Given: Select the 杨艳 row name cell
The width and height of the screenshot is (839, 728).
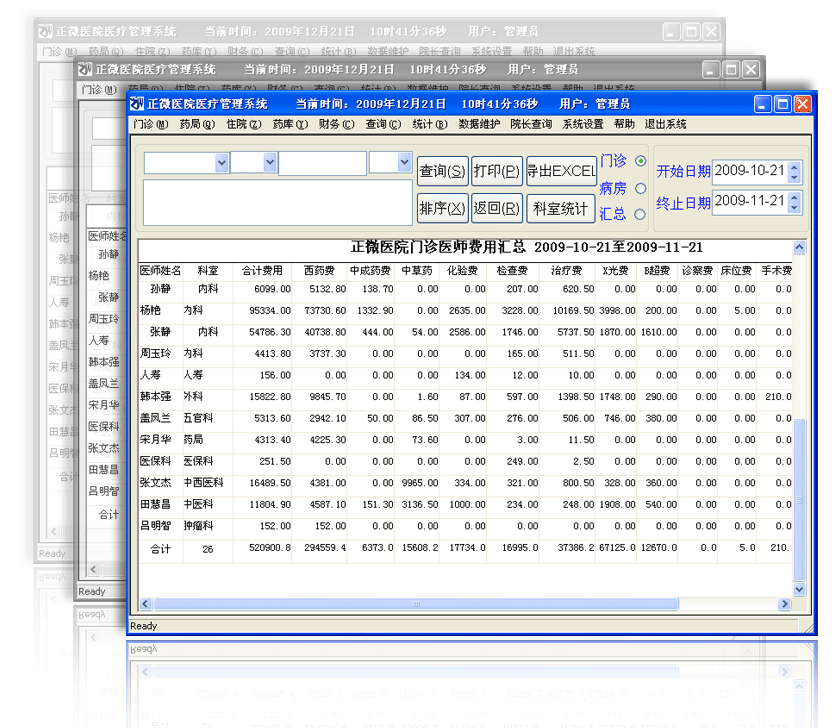Looking at the screenshot, I should coord(161,310).
